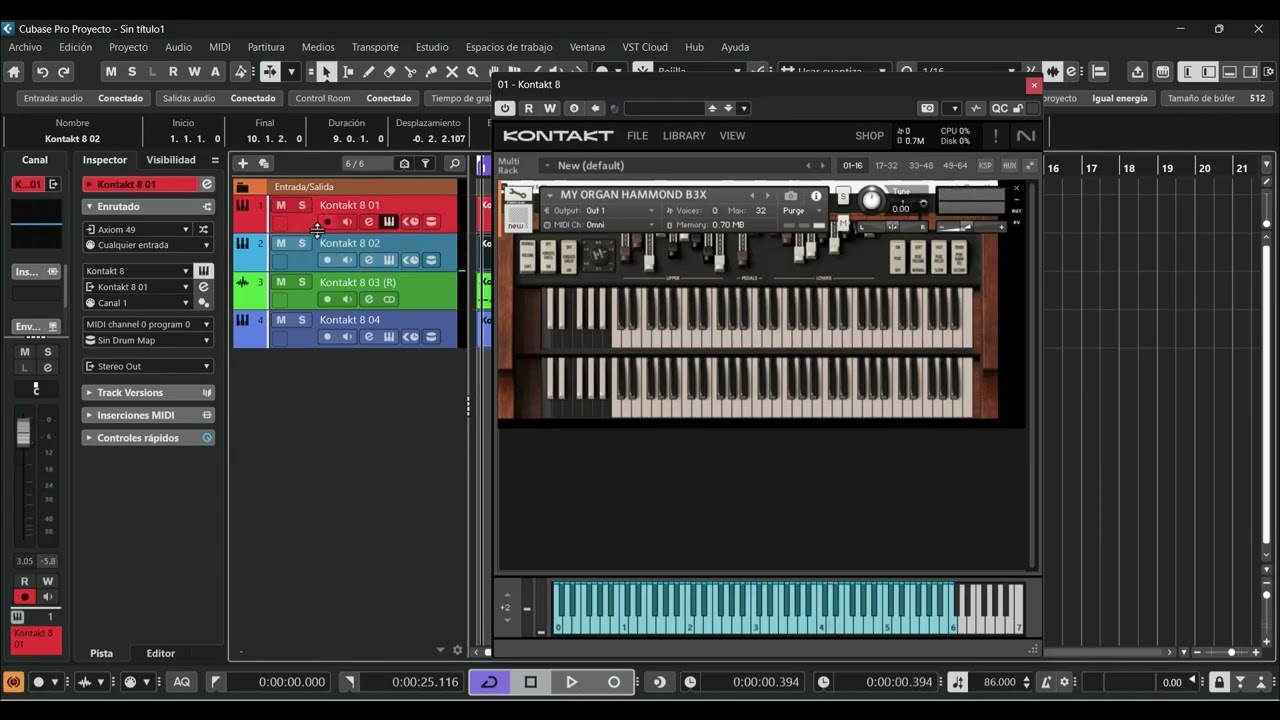Click the Native Instruments logo
Image resolution: width=1280 pixels, height=720 pixels.
click(x=1026, y=135)
